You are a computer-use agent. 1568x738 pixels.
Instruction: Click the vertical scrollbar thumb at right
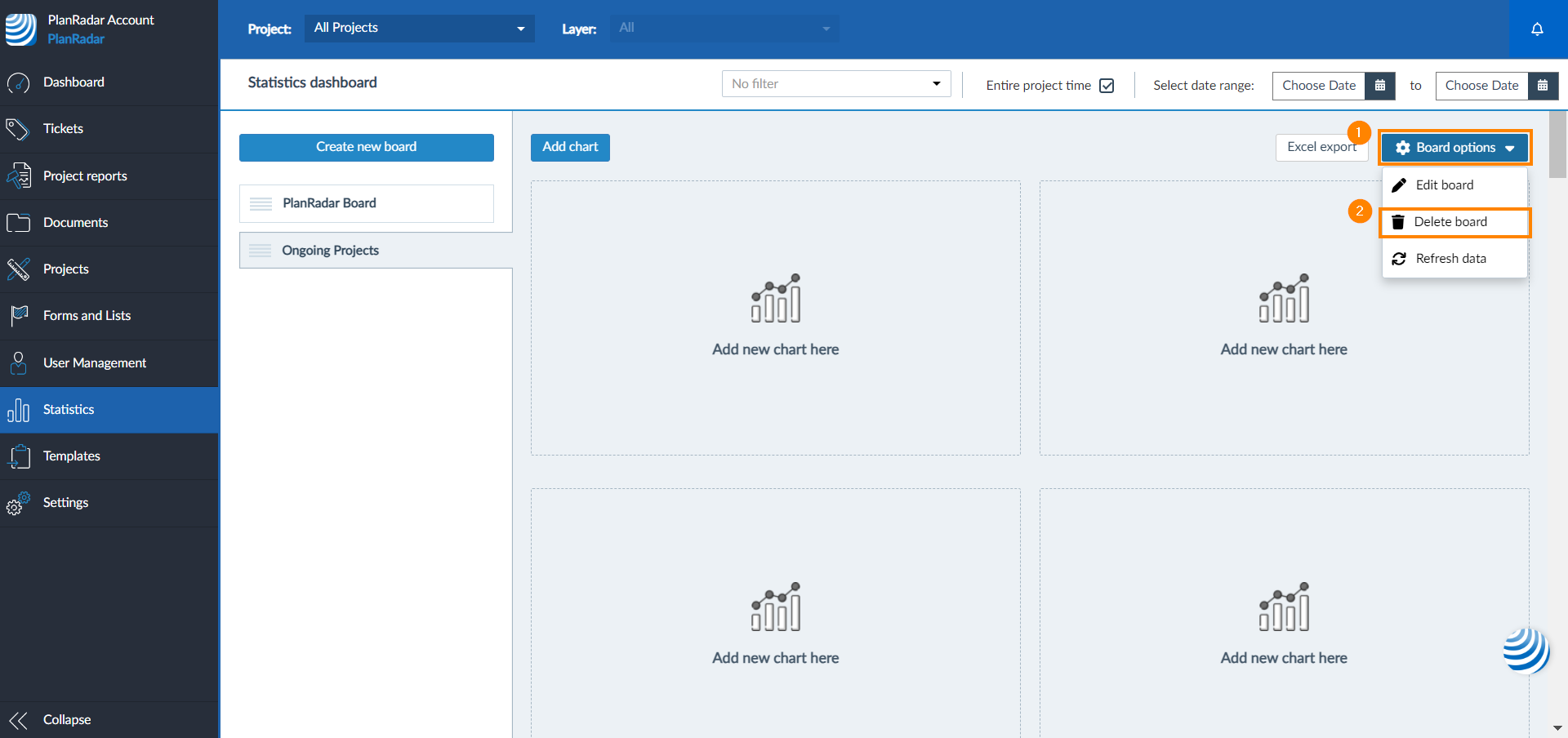pyautogui.click(x=1557, y=144)
